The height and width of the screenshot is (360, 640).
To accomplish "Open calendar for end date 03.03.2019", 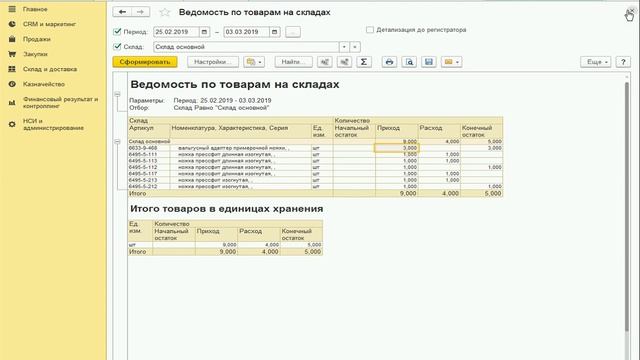I will tap(275, 32).
